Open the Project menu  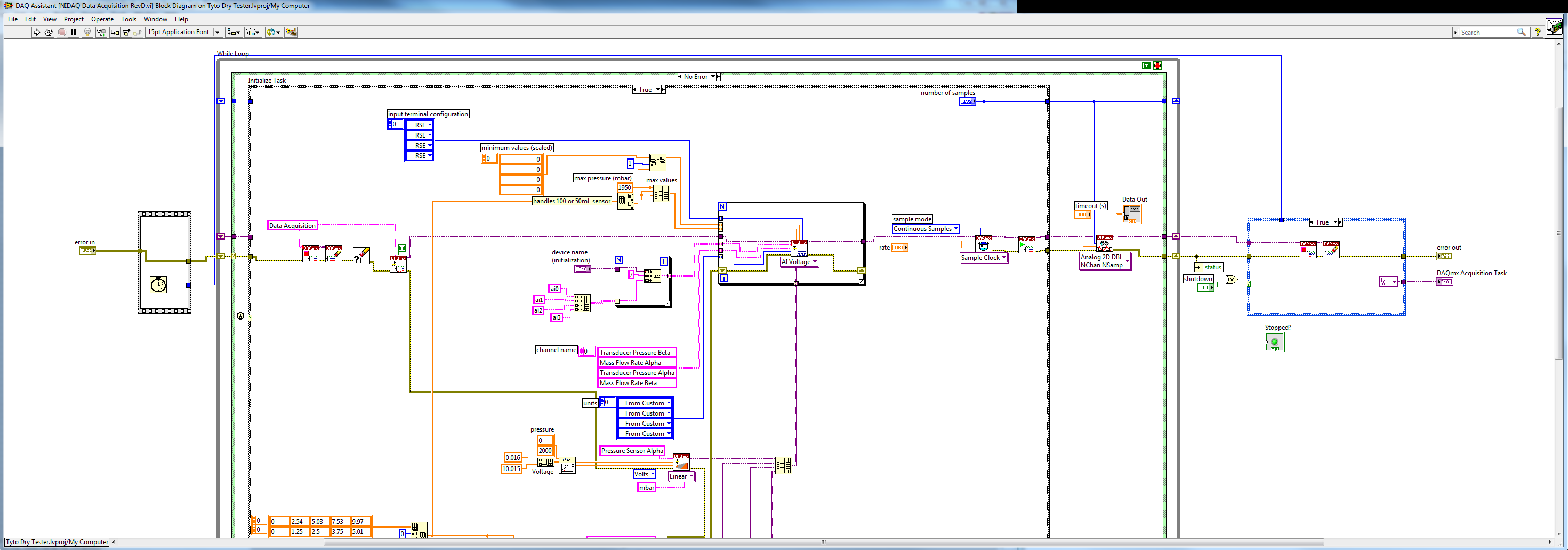[74, 19]
